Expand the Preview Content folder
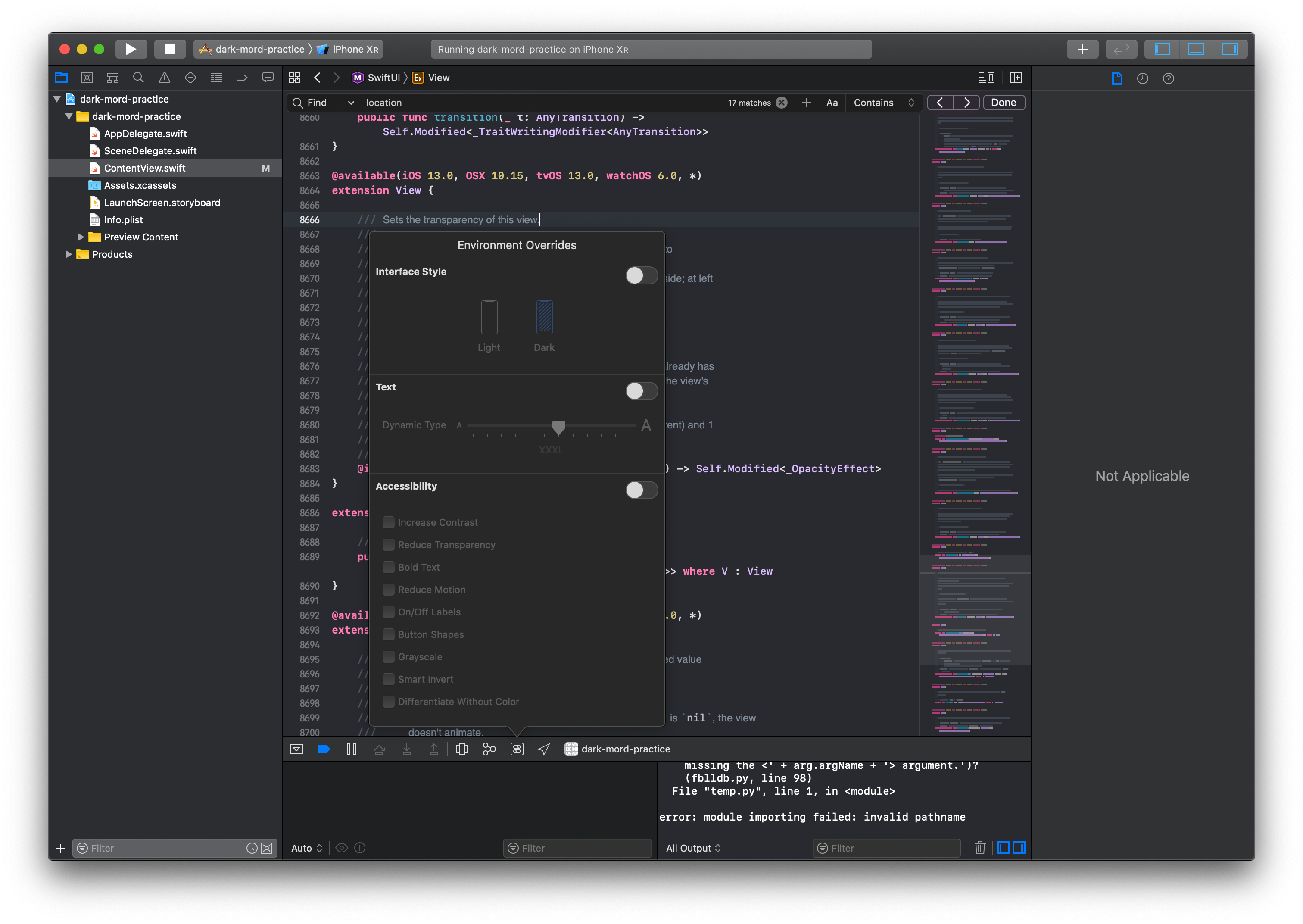The image size is (1303, 924). pos(80,237)
